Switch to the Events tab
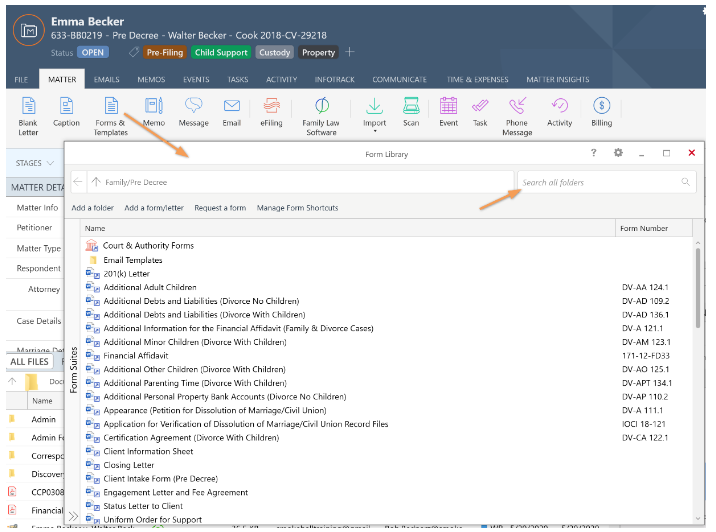 pos(196,79)
